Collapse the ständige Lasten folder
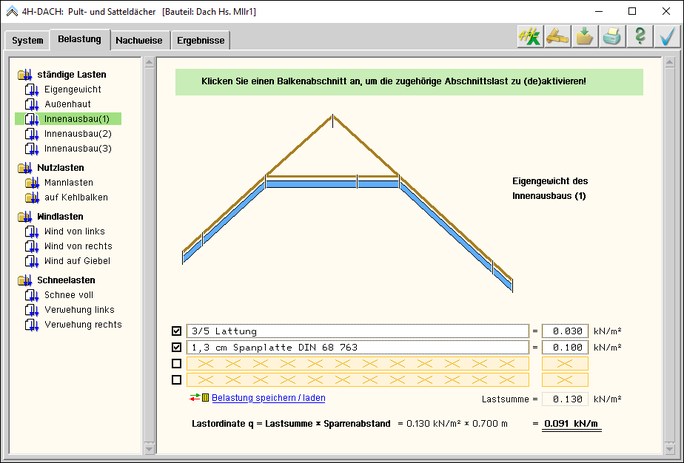Viewport: 684px width, 463px height. pos(25,74)
